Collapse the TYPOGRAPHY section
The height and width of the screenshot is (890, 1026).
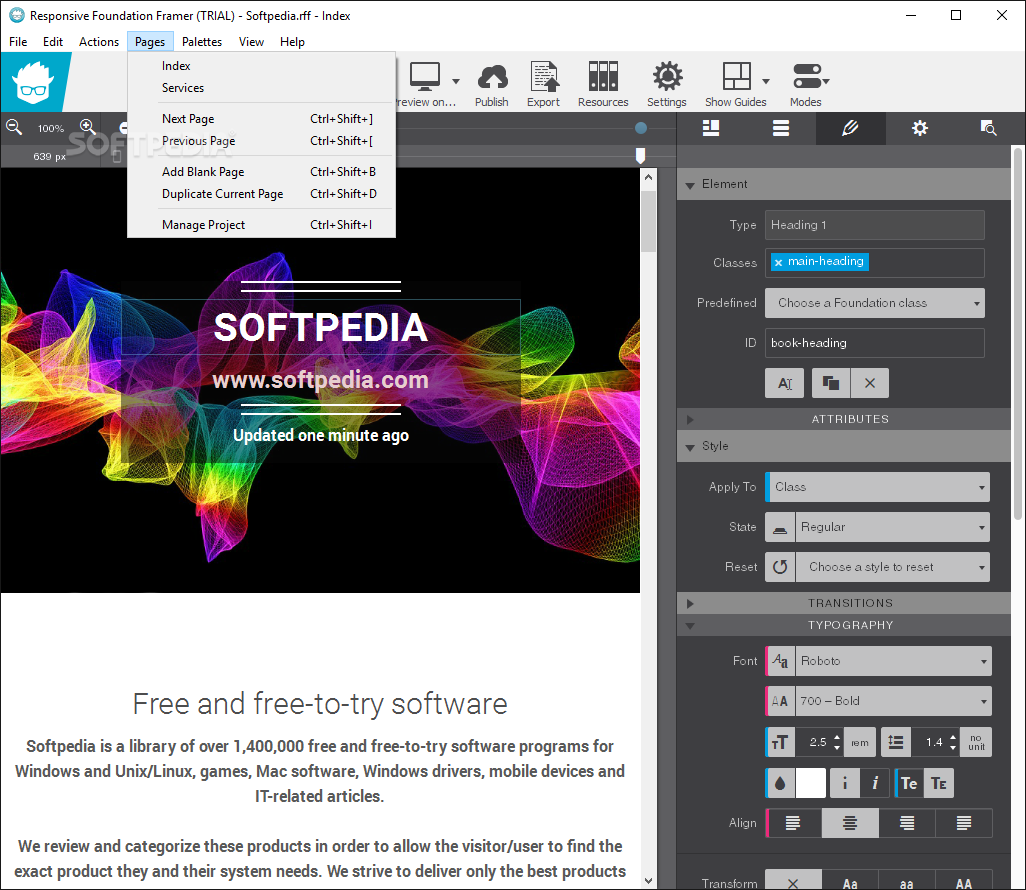[690, 626]
